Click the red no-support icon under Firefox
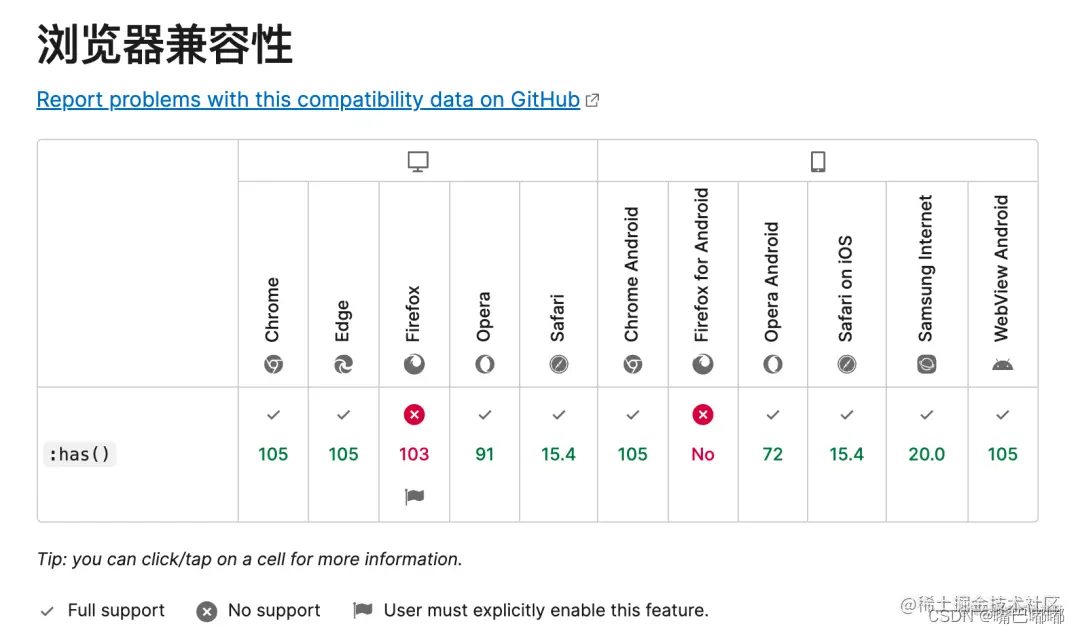Image resolution: width=1080 pixels, height=634 pixels. click(414, 414)
